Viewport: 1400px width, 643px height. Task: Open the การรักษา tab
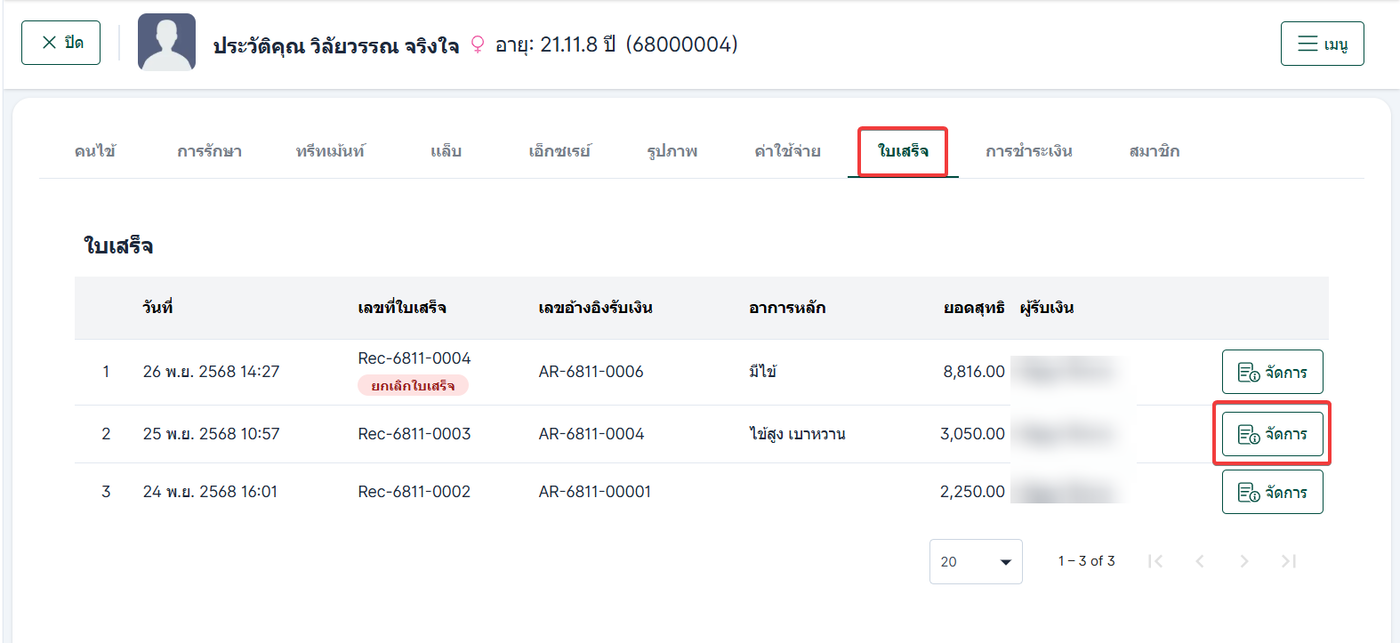209,152
